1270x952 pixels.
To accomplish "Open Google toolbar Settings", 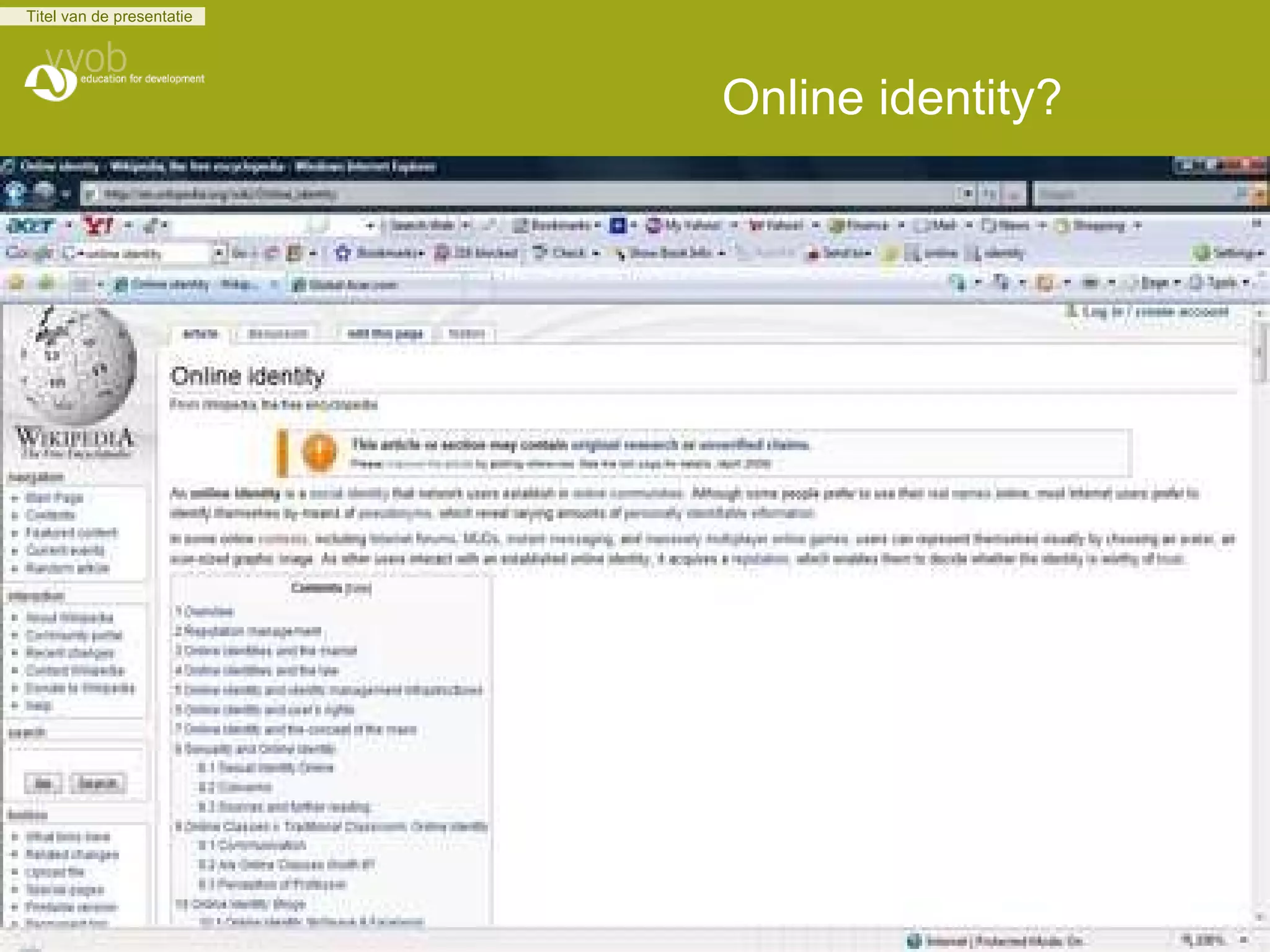I will tap(1229, 253).
